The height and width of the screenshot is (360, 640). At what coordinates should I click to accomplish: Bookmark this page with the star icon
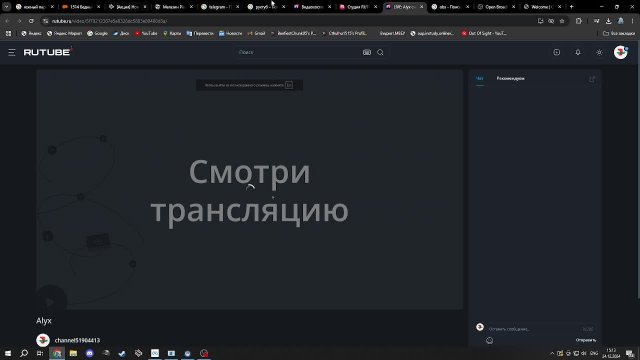point(562,21)
